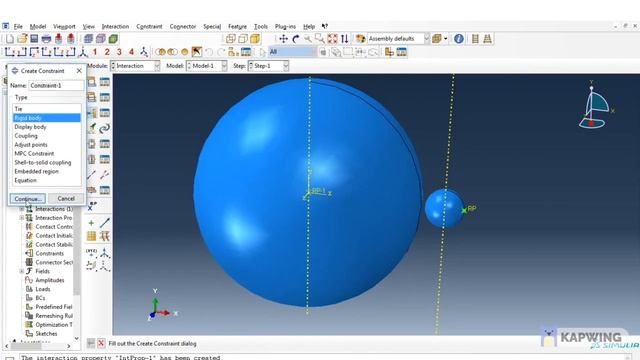Select Display body constraint type
This screenshot has height=360, width=640.
pos(47,127)
